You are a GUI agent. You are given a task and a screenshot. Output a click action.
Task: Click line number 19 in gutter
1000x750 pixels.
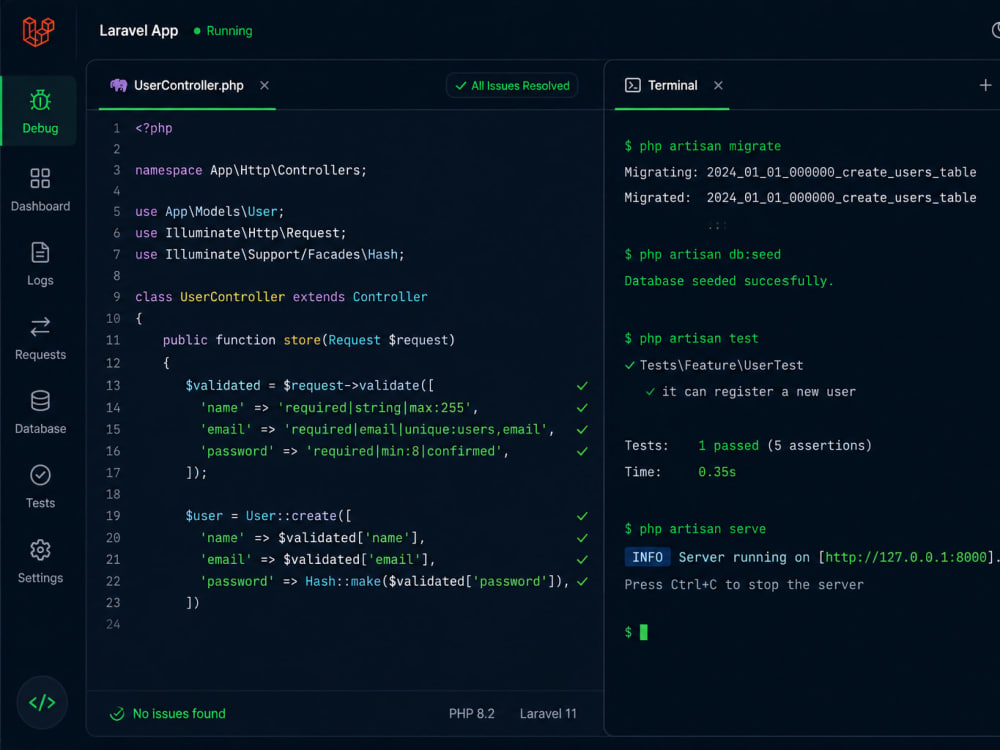[x=113, y=516]
